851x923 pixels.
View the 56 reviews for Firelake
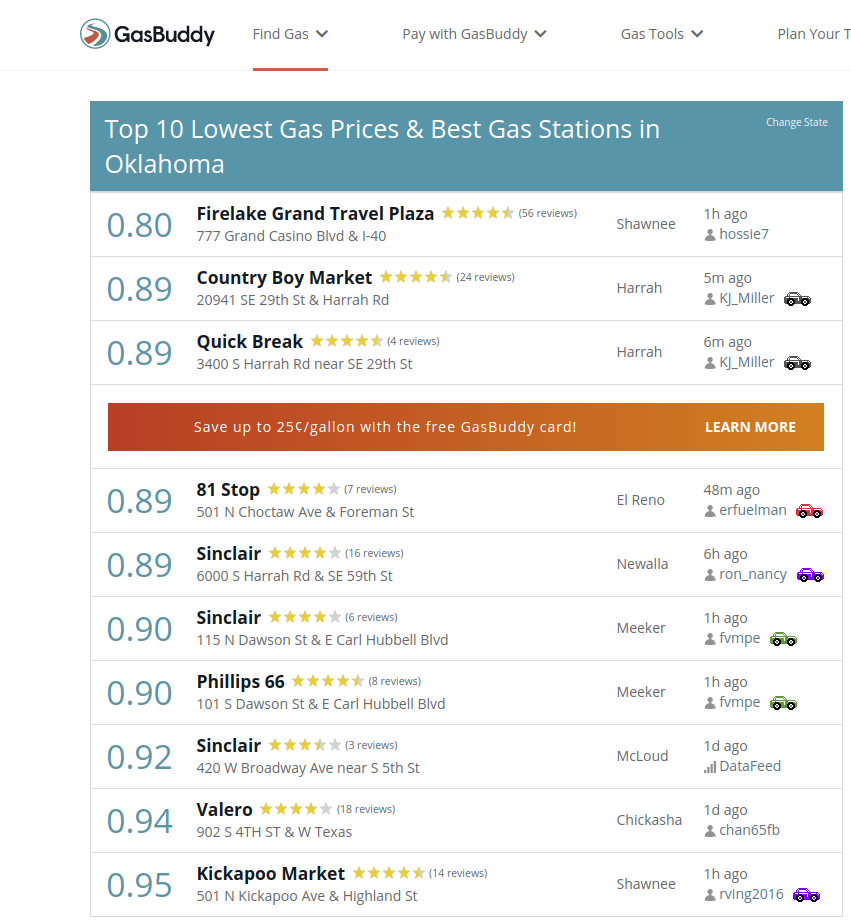[547, 213]
